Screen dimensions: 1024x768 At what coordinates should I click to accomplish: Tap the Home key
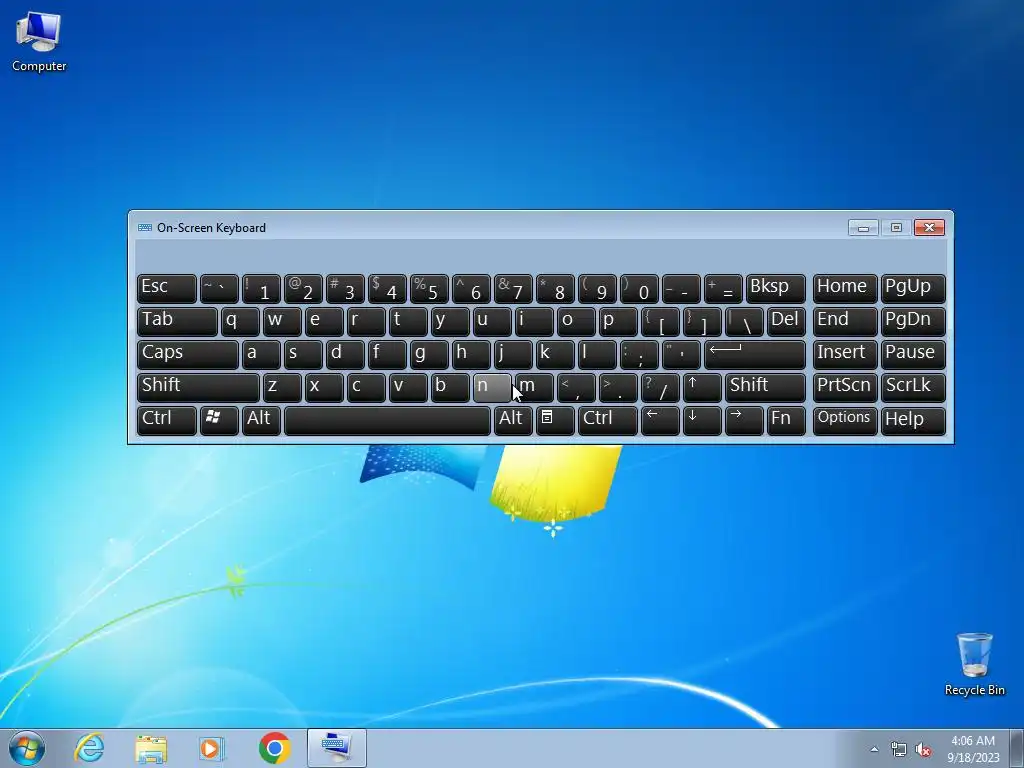[x=844, y=289]
